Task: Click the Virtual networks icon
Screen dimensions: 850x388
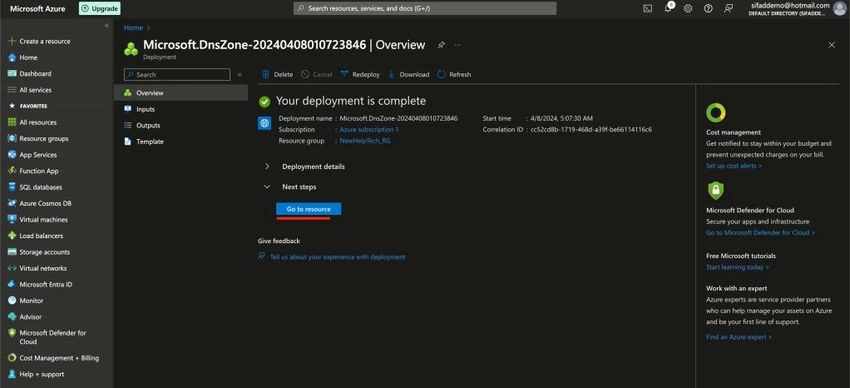Action: pos(12,268)
